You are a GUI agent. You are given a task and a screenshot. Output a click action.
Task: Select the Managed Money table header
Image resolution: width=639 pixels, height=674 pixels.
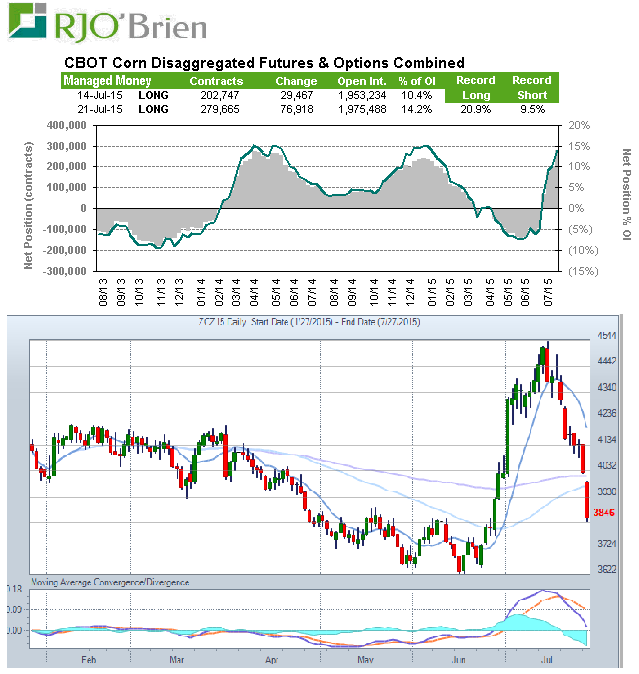tap(108, 81)
